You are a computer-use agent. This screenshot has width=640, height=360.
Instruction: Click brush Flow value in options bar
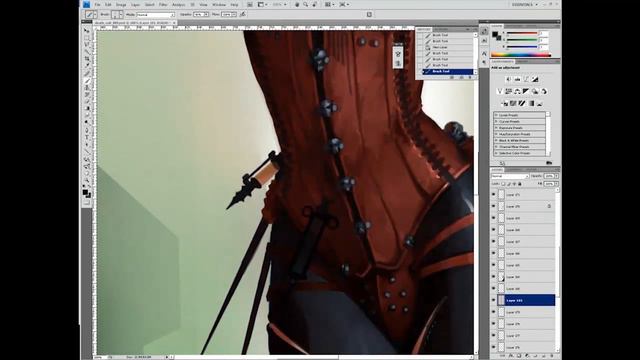(227, 14)
